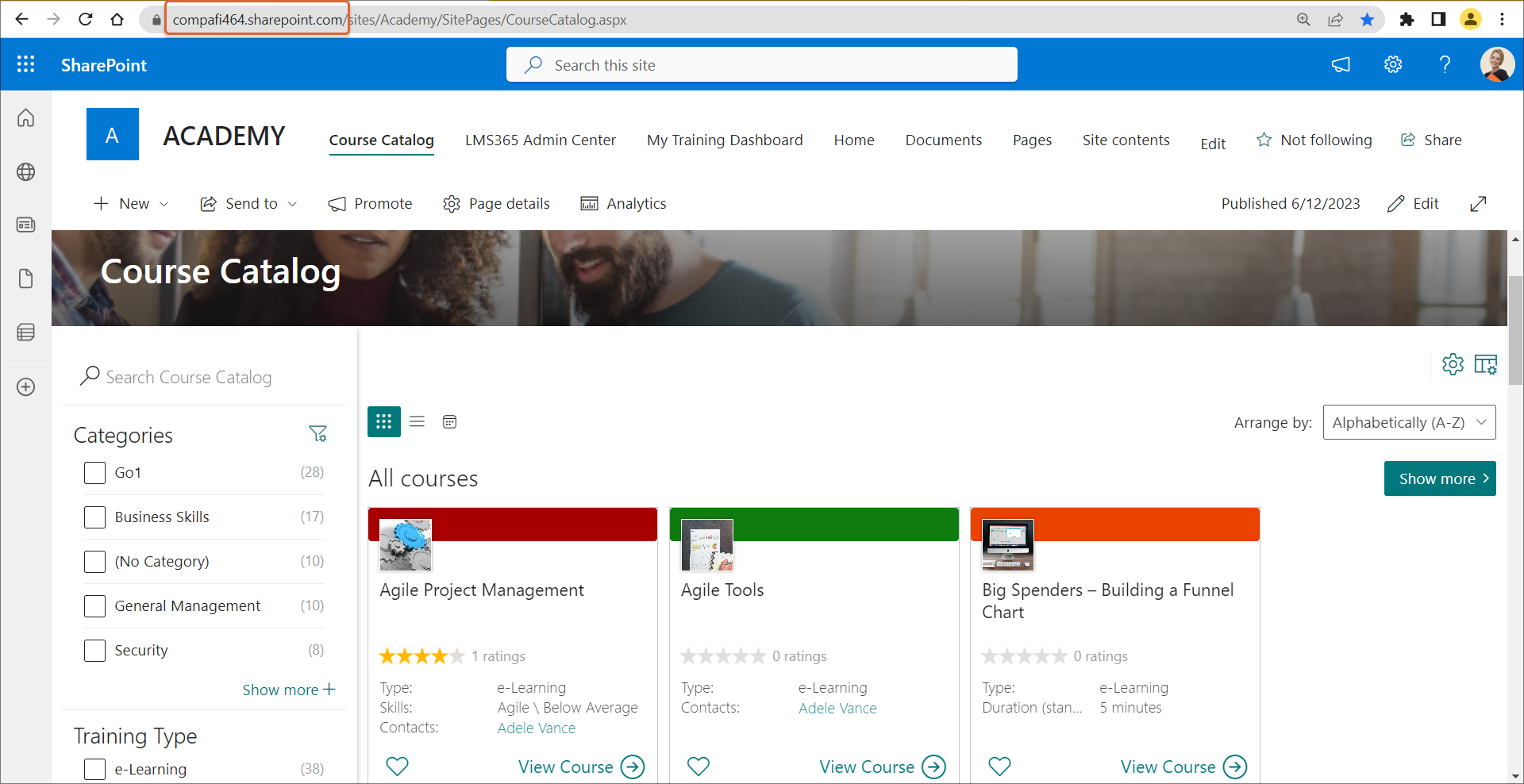
Task: Go to My Training Dashboard
Action: click(724, 140)
